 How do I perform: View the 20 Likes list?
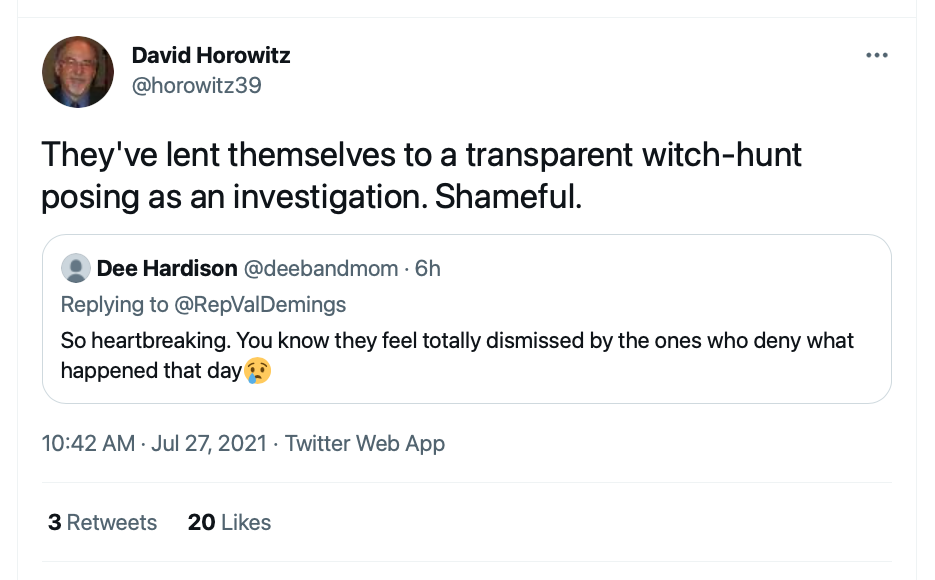point(229,522)
